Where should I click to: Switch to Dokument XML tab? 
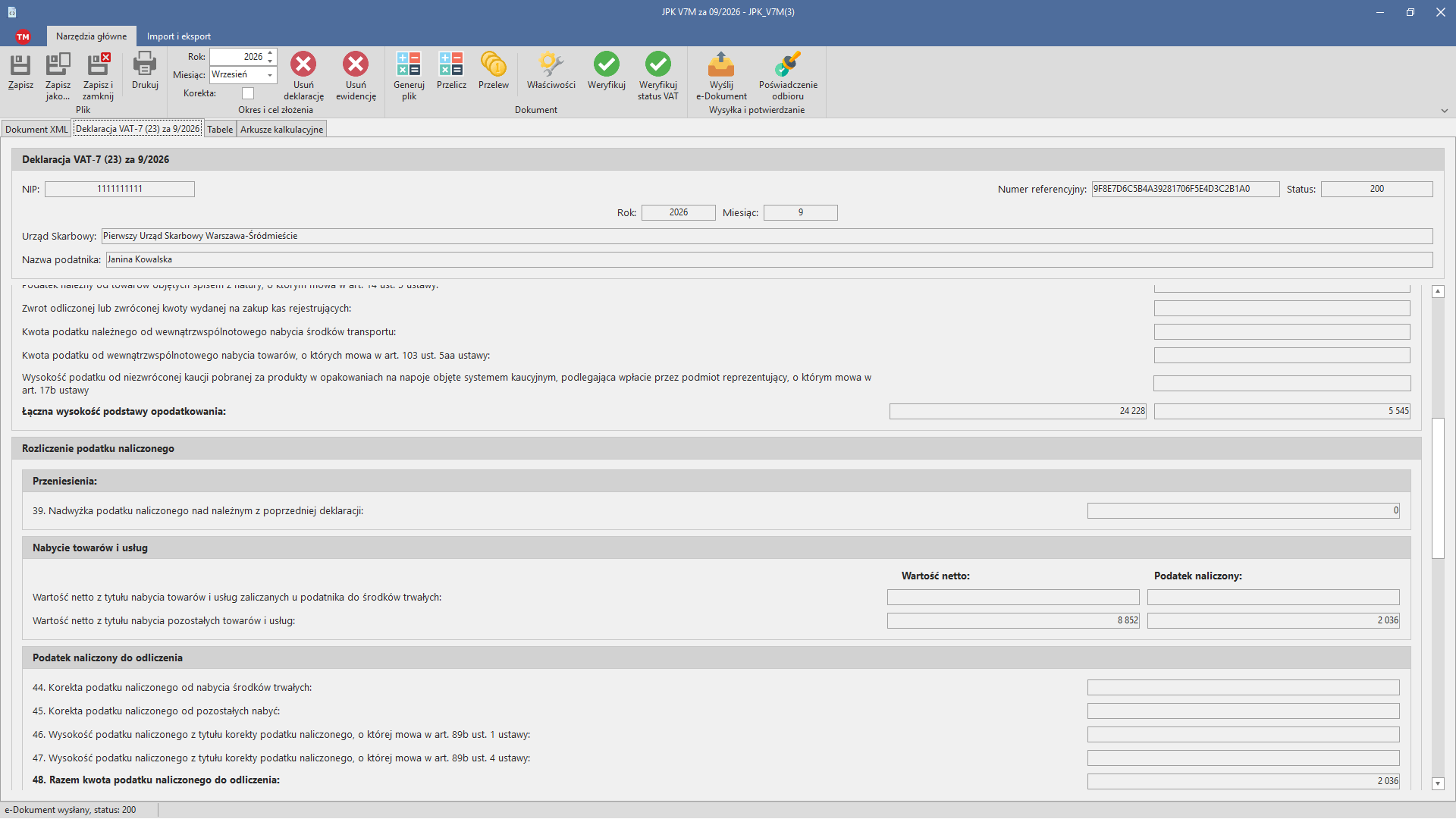coord(36,130)
